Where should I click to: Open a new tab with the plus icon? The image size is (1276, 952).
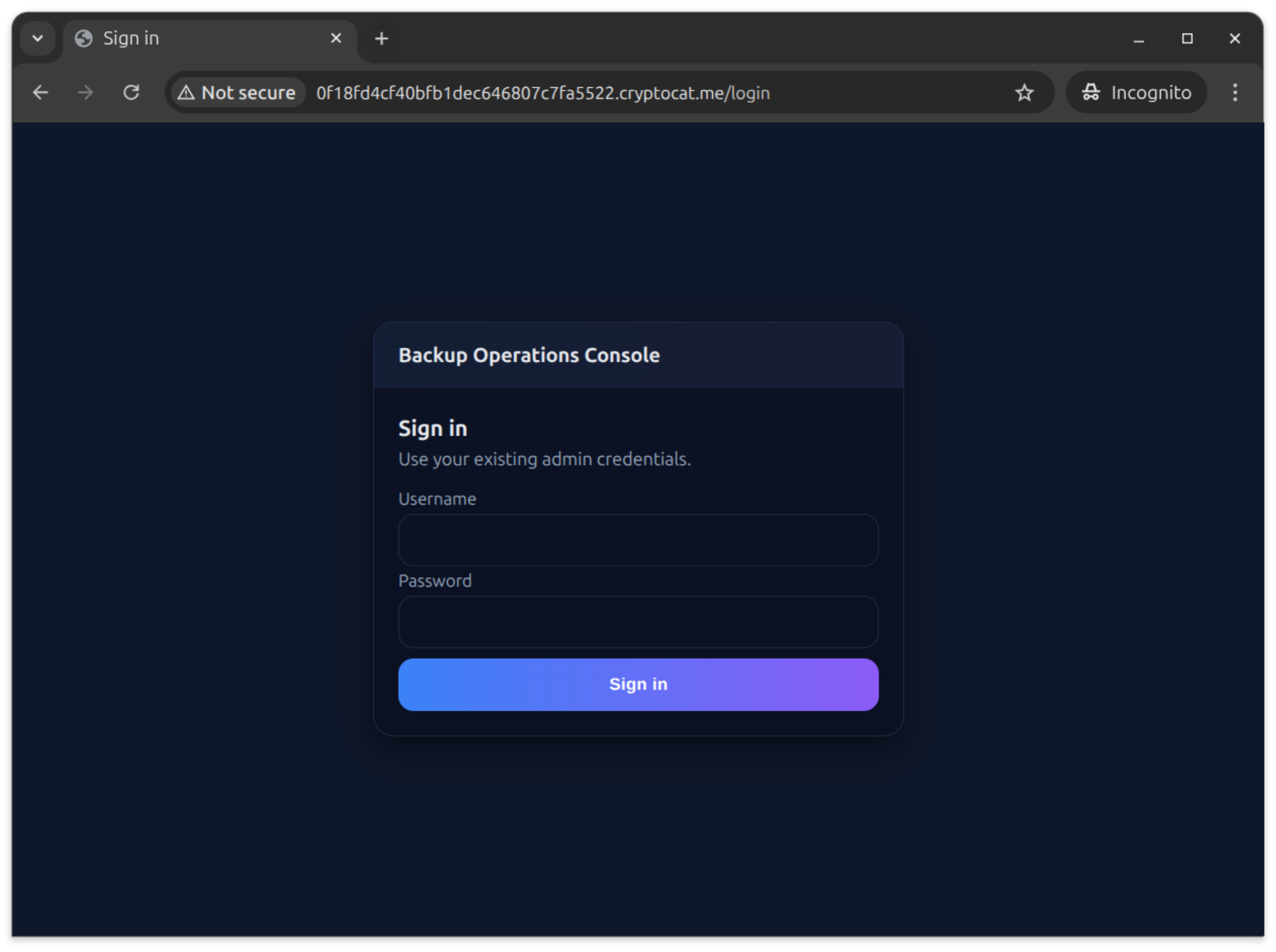381,38
